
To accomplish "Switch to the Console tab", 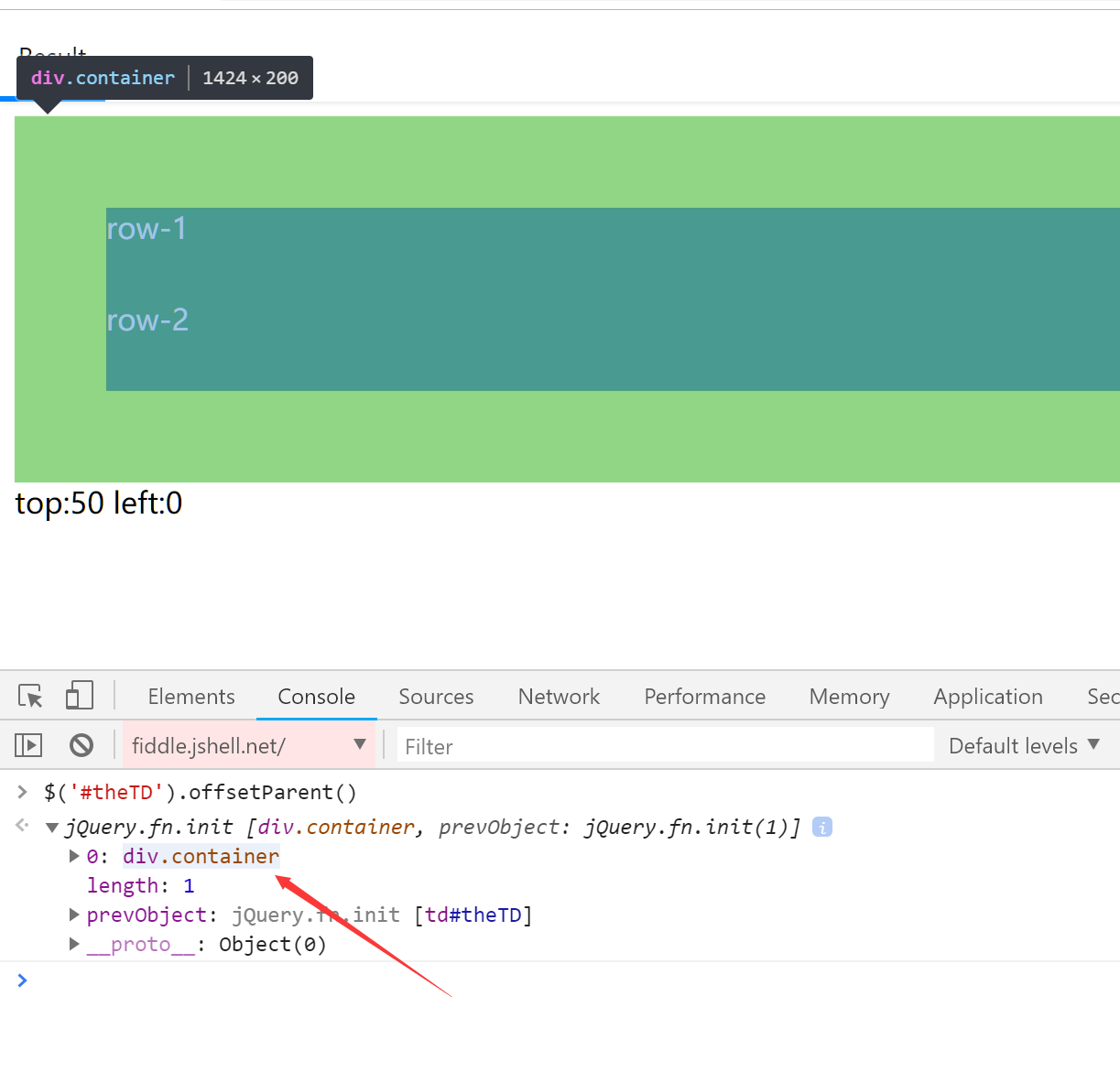I will (316, 697).
